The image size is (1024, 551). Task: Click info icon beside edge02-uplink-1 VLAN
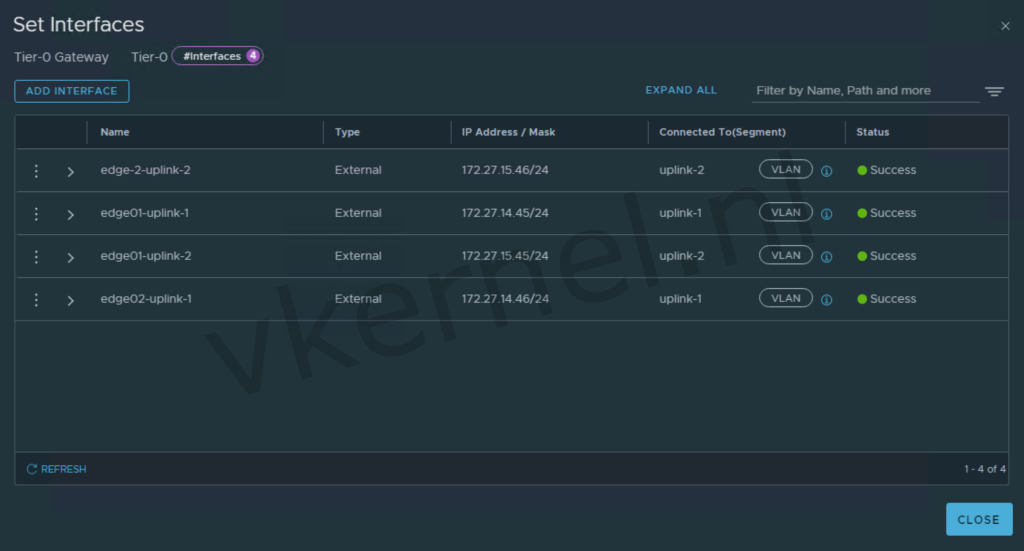(x=826, y=300)
